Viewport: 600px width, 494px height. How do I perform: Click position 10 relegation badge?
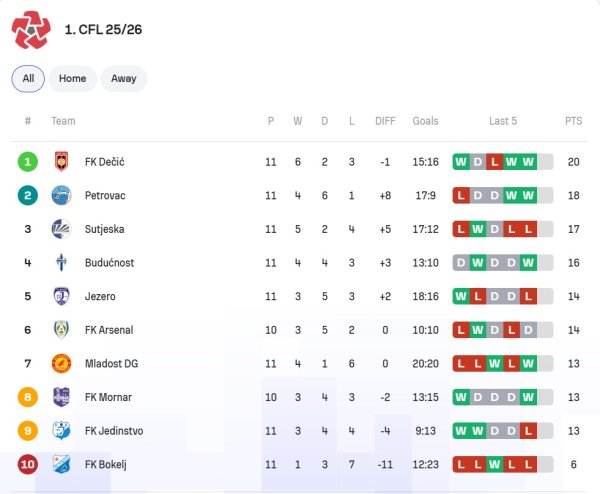point(28,464)
